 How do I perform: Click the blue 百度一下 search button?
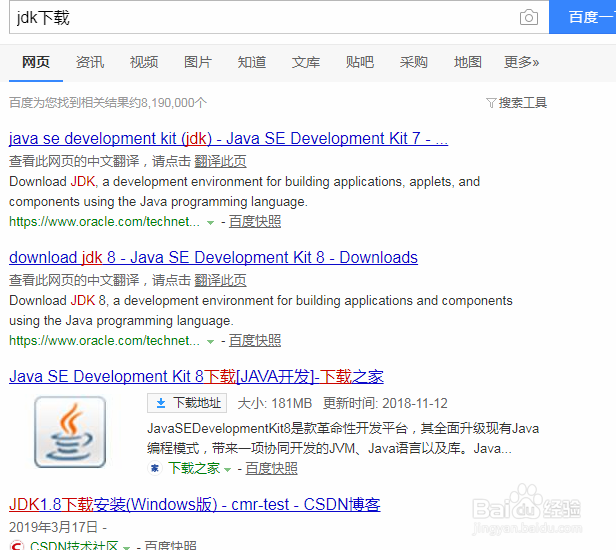583,17
